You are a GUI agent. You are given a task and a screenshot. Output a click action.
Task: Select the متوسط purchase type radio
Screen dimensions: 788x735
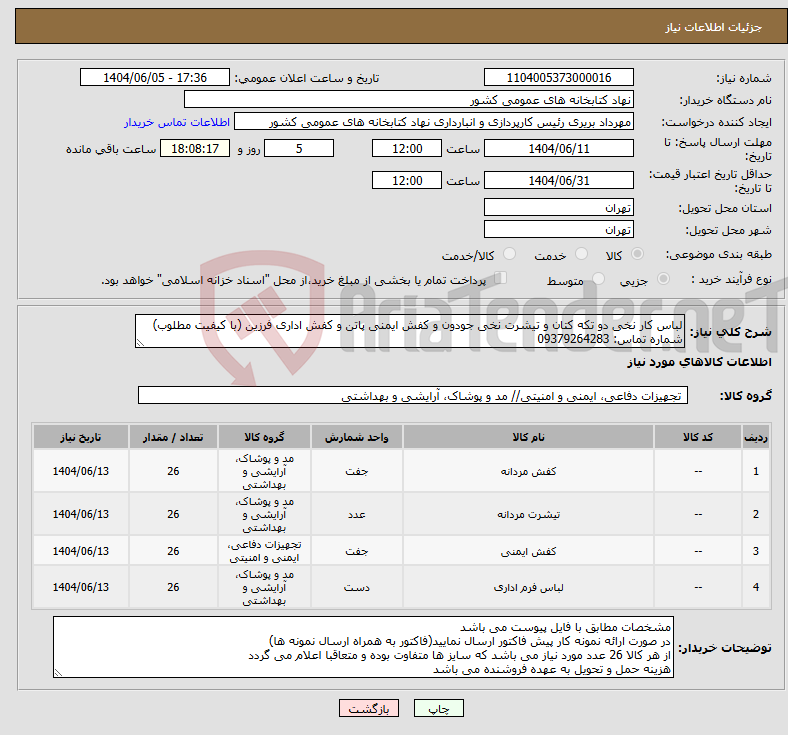coord(598,278)
